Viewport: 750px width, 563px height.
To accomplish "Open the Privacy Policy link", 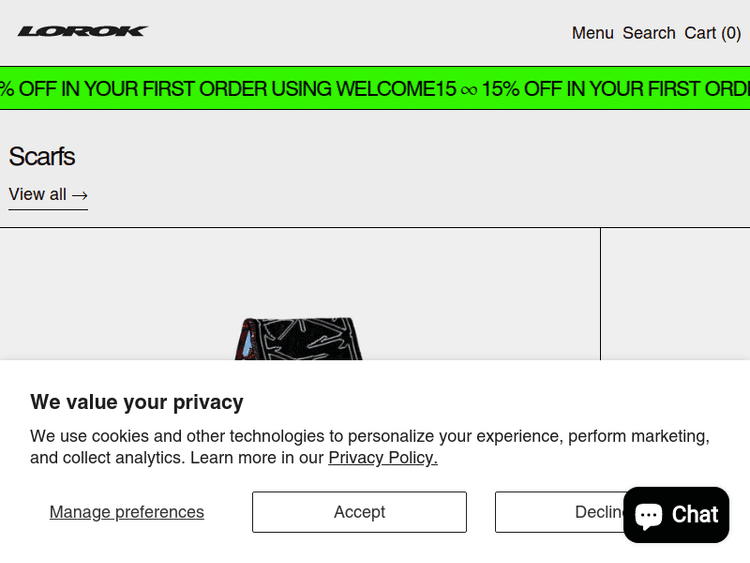I will 383,458.
